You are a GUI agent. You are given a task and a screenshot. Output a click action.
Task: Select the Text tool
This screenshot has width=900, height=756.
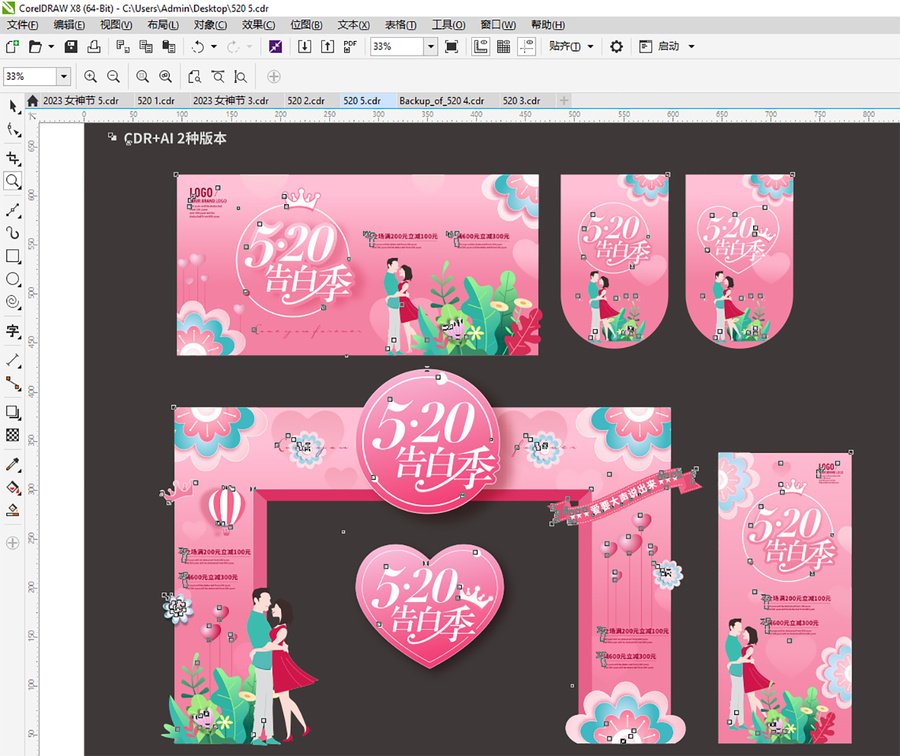click(13, 331)
